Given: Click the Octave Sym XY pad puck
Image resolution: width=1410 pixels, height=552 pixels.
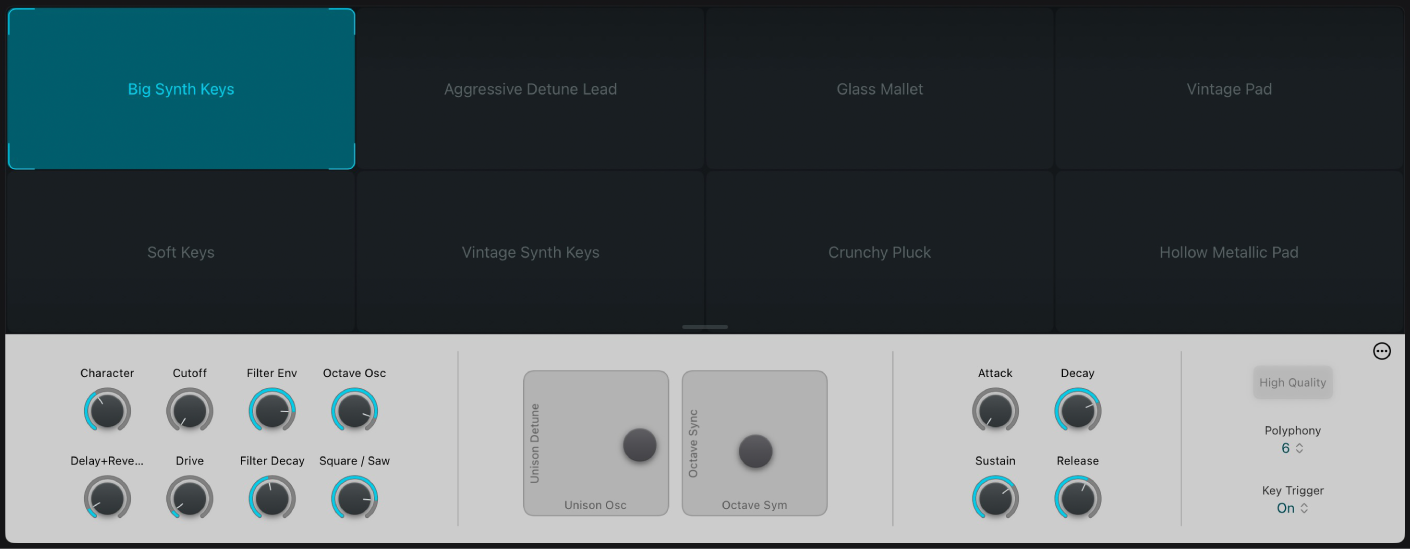Looking at the screenshot, I should click(756, 452).
